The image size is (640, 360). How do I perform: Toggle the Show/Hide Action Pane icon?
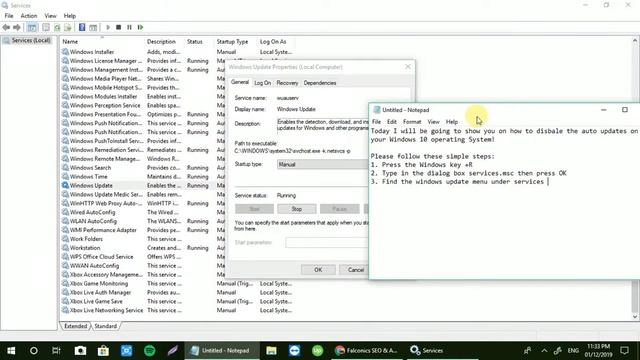[x=93, y=27]
